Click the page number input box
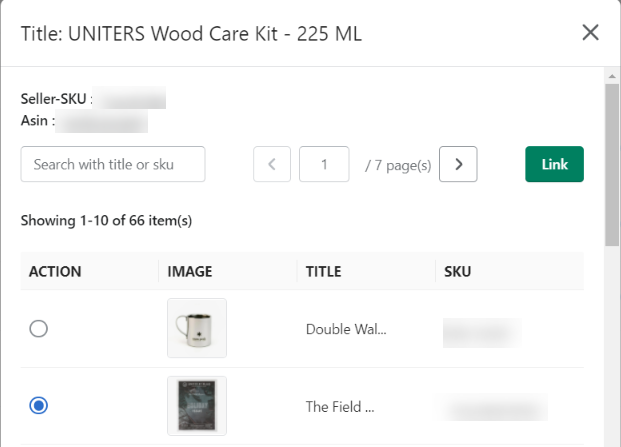This screenshot has height=447, width=621. [x=324, y=164]
